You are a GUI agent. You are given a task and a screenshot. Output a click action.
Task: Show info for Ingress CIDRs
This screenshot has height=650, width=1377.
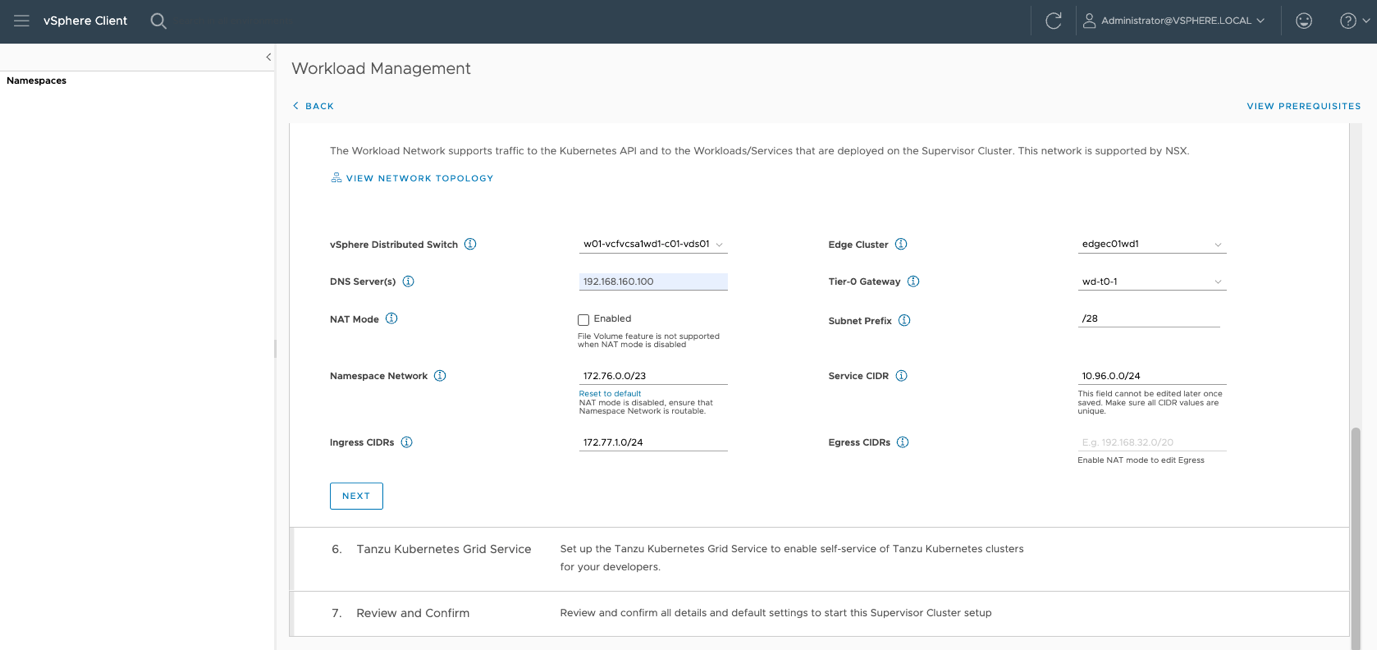pyautogui.click(x=407, y=442)
